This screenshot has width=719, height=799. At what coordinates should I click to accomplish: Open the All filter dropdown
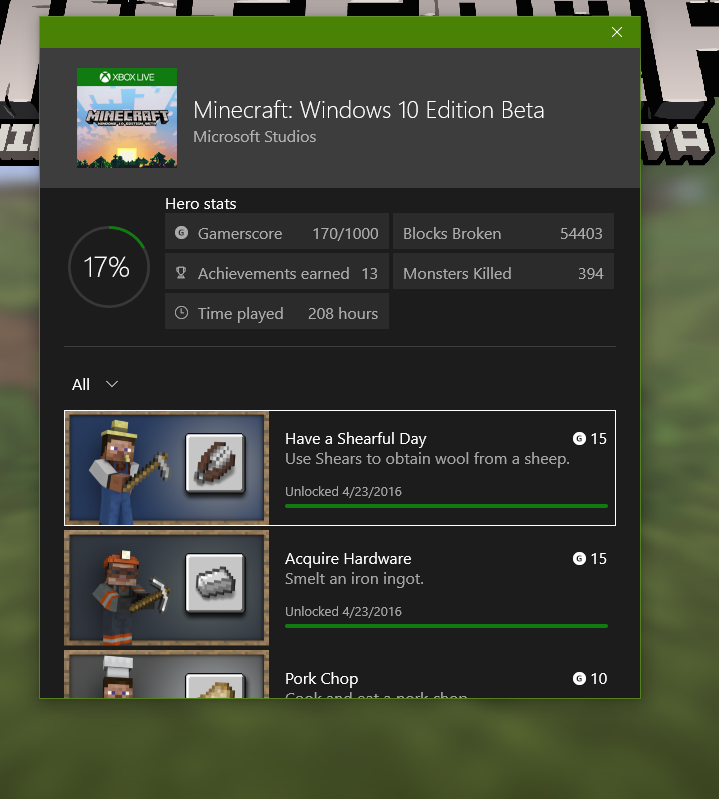95,384
